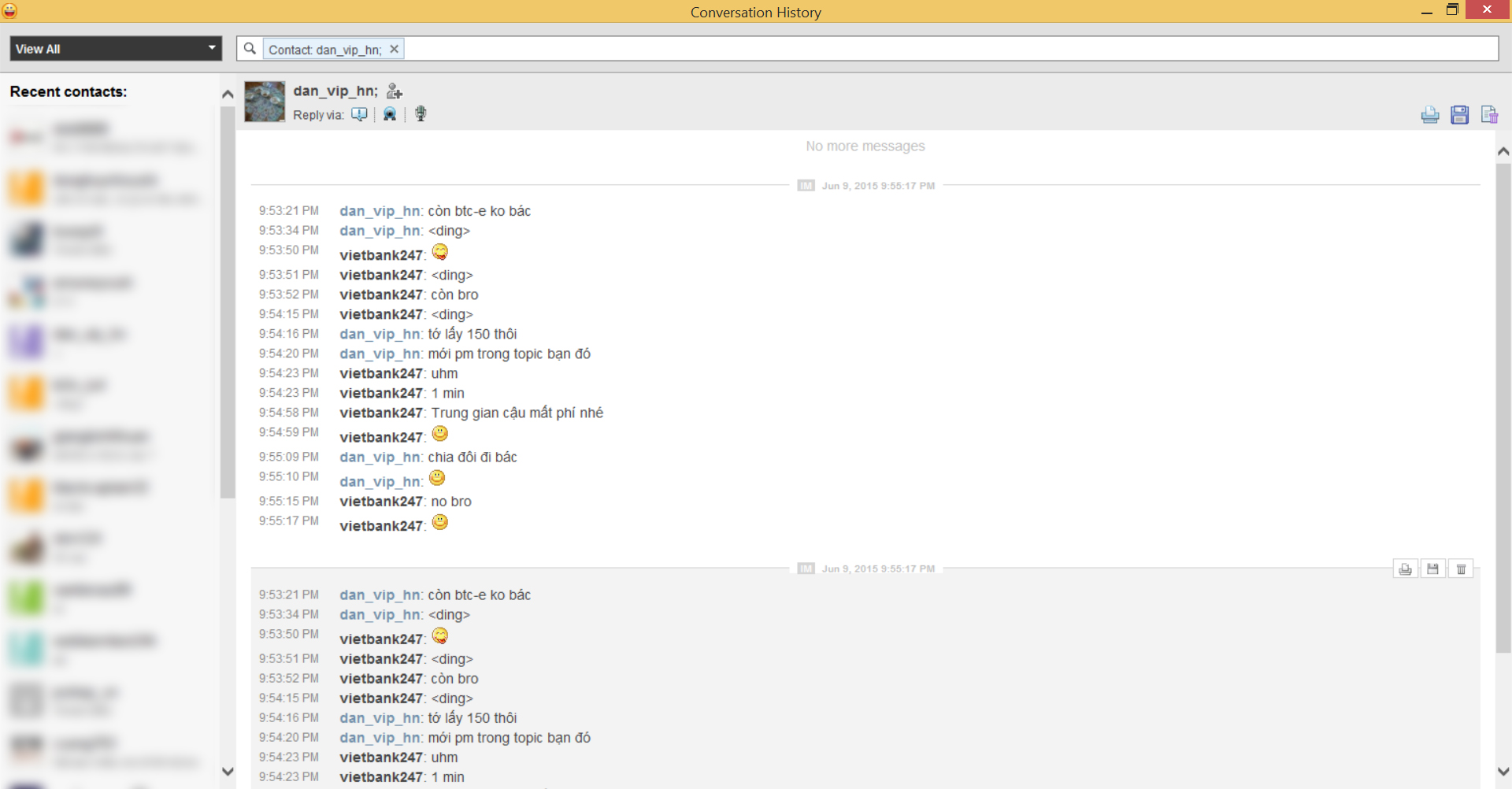Click "tớ lấy 150 thôi" in the first conversation
The height and width of the screenshot is (789, 1512).
click(x=472, y=335)
